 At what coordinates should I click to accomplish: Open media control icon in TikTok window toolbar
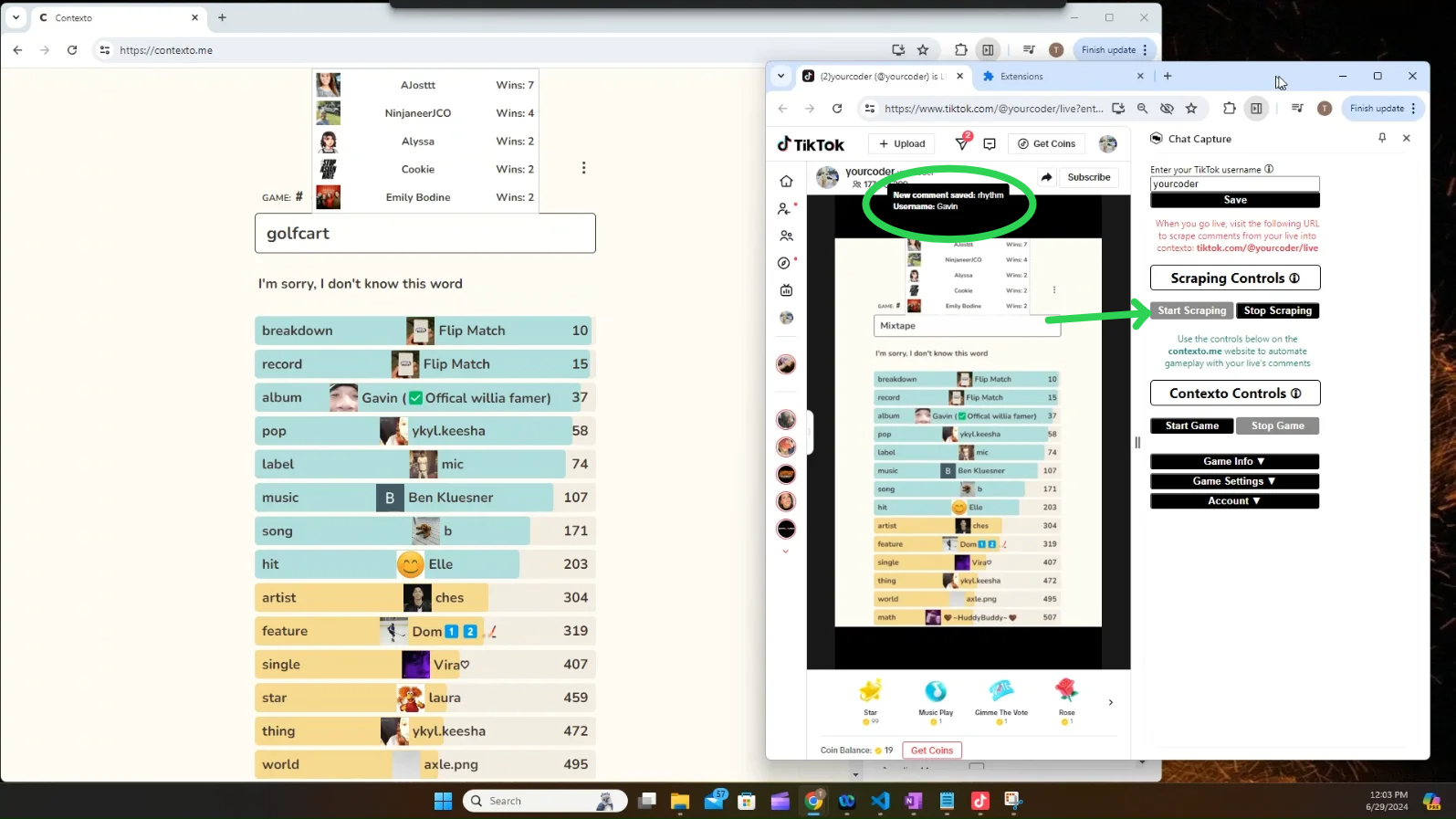click(x=1297, y=109)
